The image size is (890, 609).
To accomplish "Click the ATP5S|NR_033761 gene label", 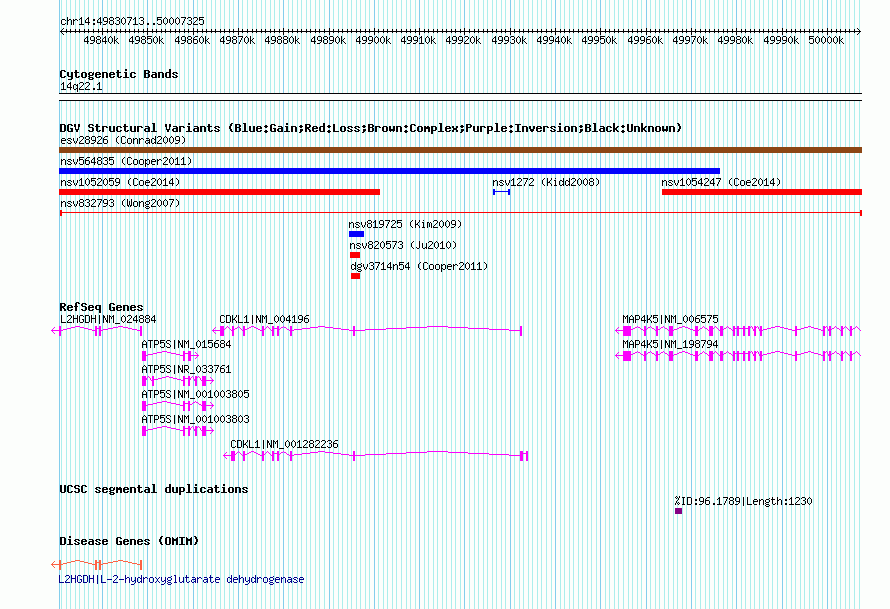I will pos(186,369).
